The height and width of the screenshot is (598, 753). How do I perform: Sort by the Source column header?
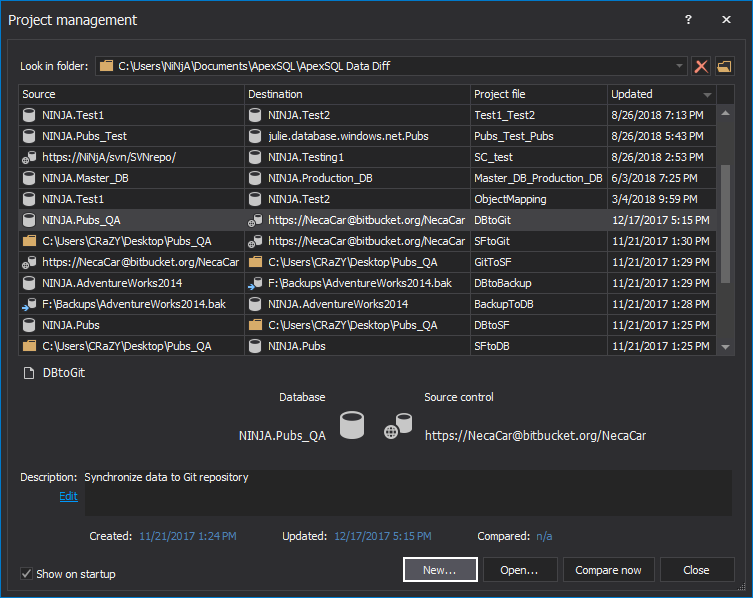[130, 94]
